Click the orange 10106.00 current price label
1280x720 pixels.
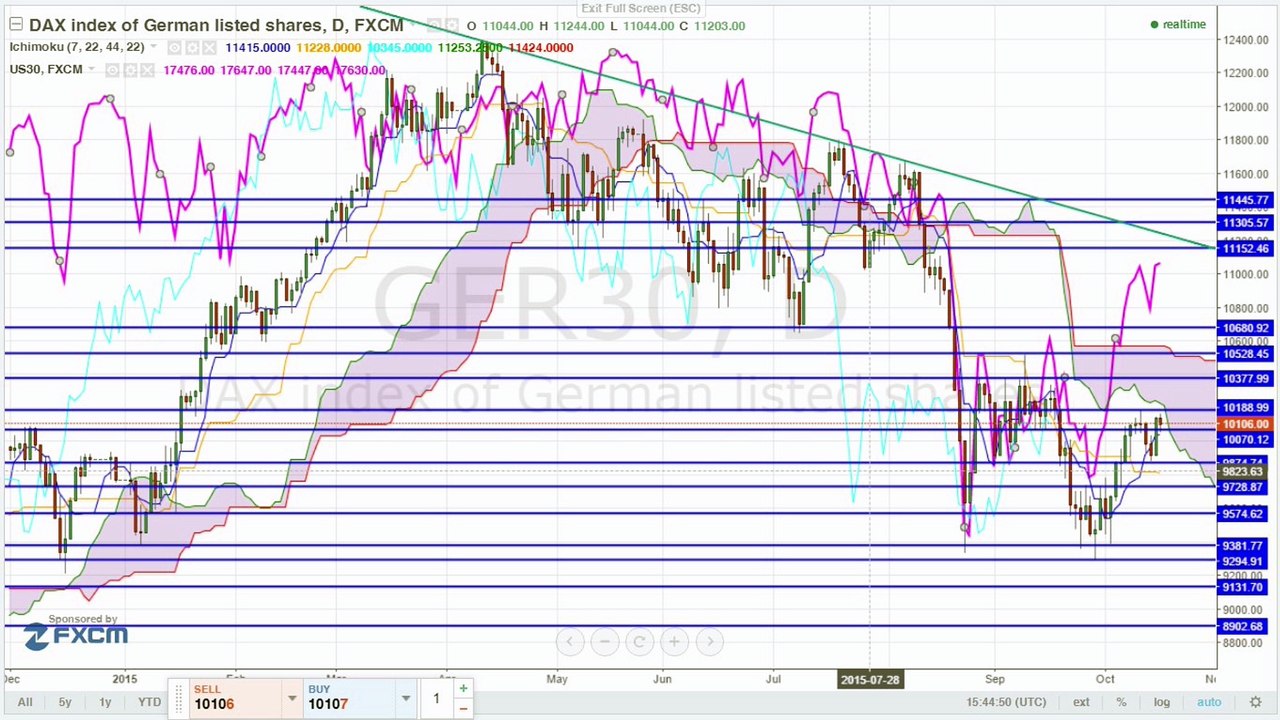click(1245, 424)
